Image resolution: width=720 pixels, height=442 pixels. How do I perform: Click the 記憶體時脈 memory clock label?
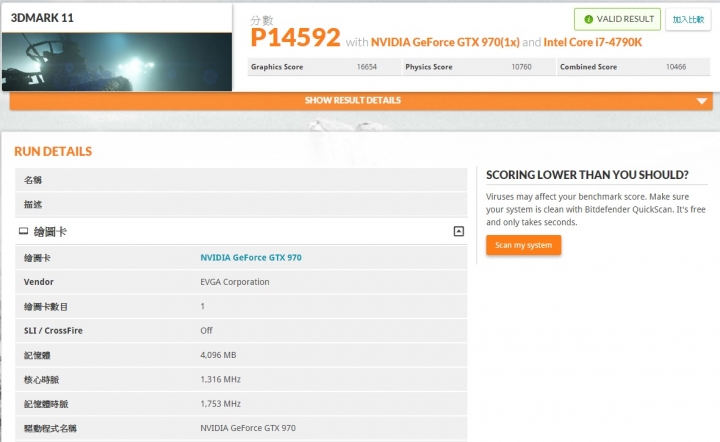coord(45,404)
